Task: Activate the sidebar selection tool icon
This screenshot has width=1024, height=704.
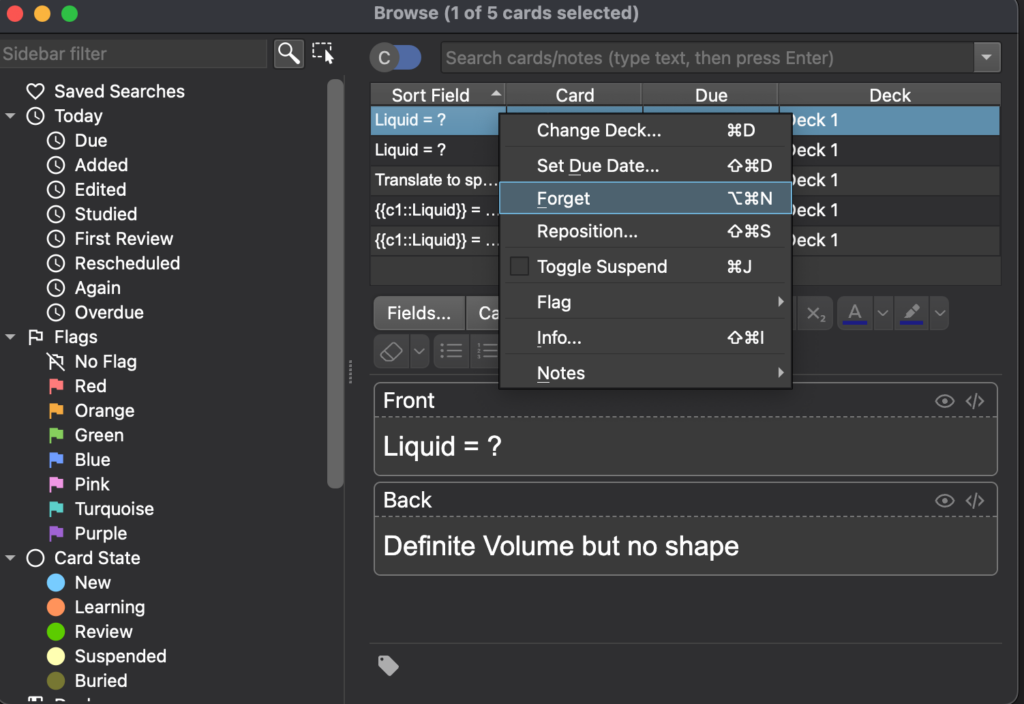Action: click(323, 53)
